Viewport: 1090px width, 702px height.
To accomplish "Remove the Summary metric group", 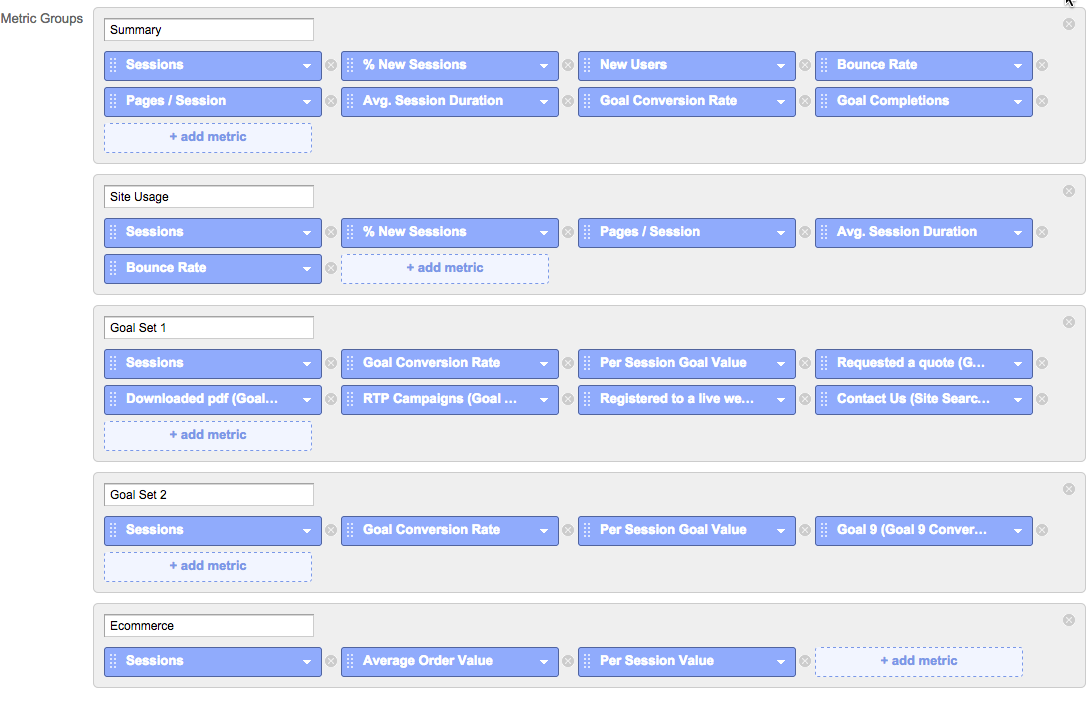I will point(1068,24).
